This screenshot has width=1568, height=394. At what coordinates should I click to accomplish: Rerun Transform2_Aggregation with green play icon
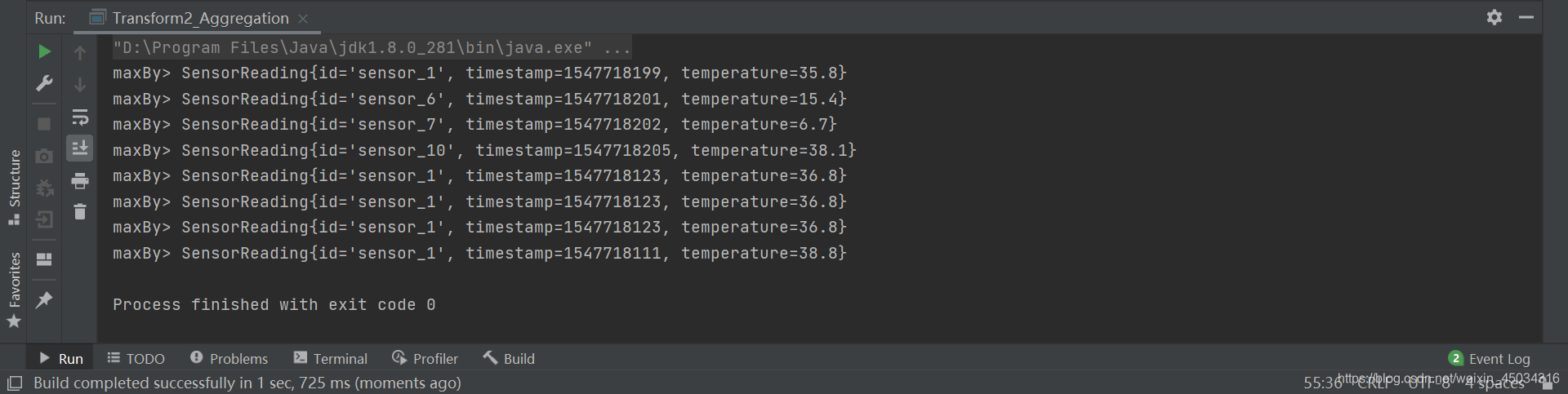tap(44, 52)
